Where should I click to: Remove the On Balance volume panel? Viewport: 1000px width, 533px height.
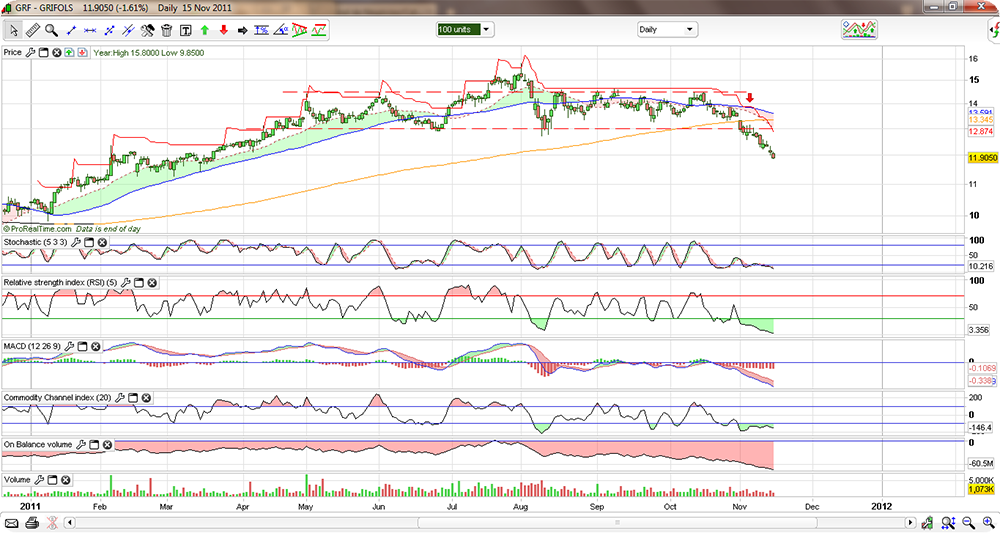coord(108,444)
